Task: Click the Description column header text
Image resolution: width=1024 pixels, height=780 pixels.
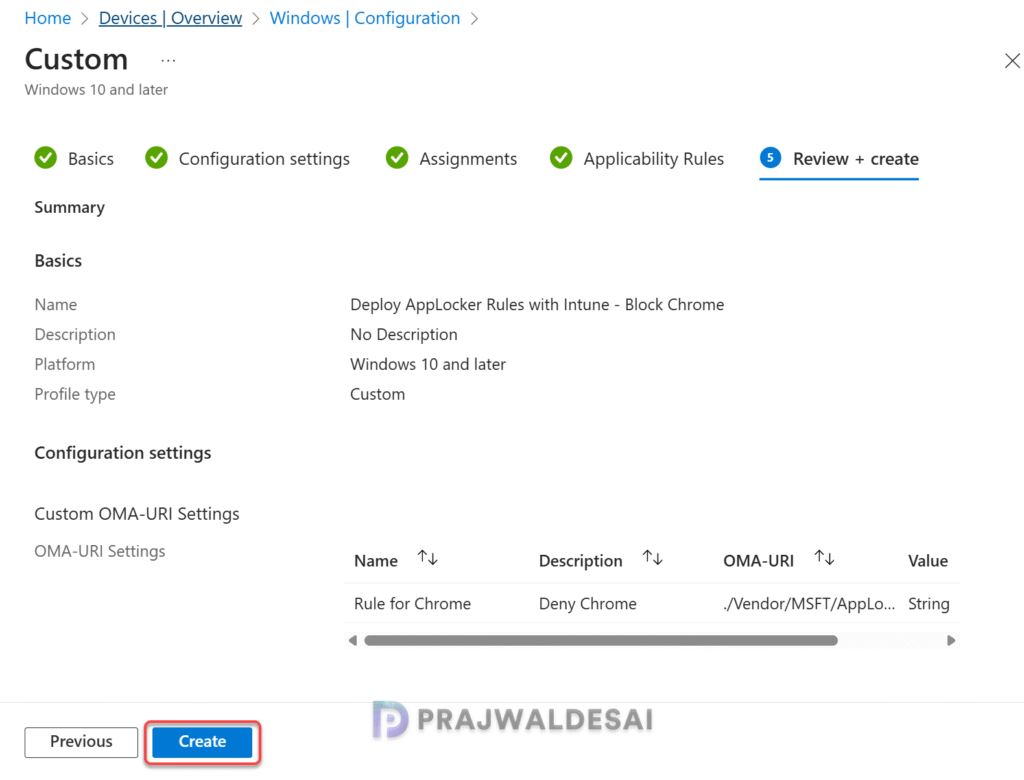Action: (580, 561)
